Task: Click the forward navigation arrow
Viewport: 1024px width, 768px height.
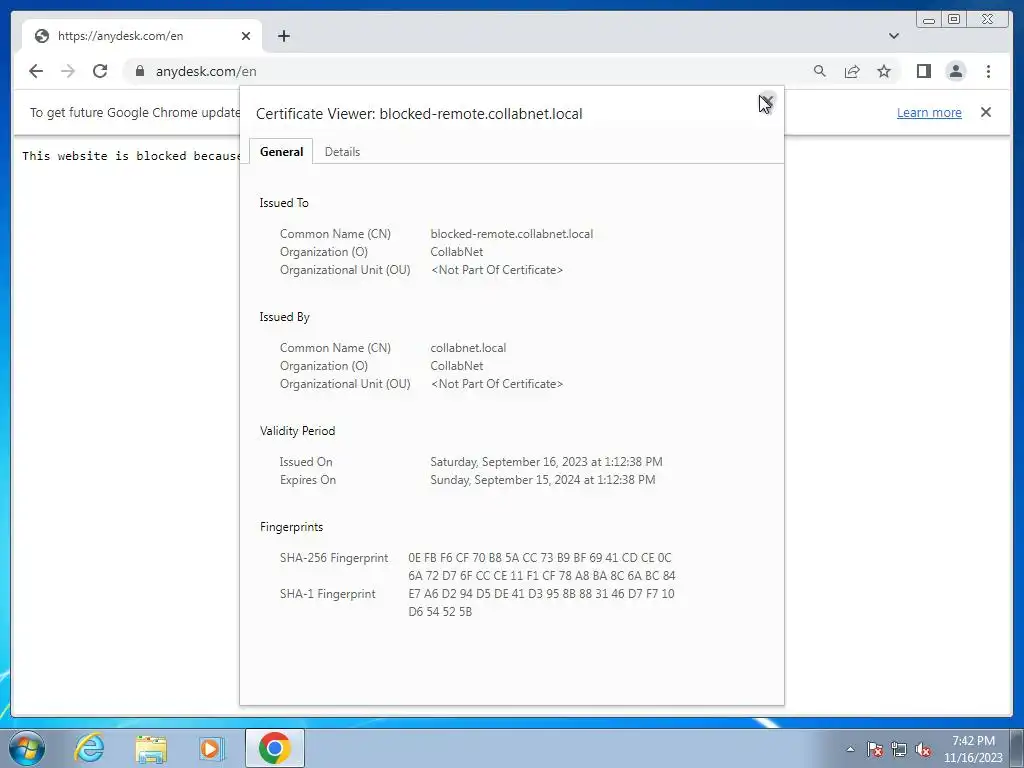Action: click(68, 71)
